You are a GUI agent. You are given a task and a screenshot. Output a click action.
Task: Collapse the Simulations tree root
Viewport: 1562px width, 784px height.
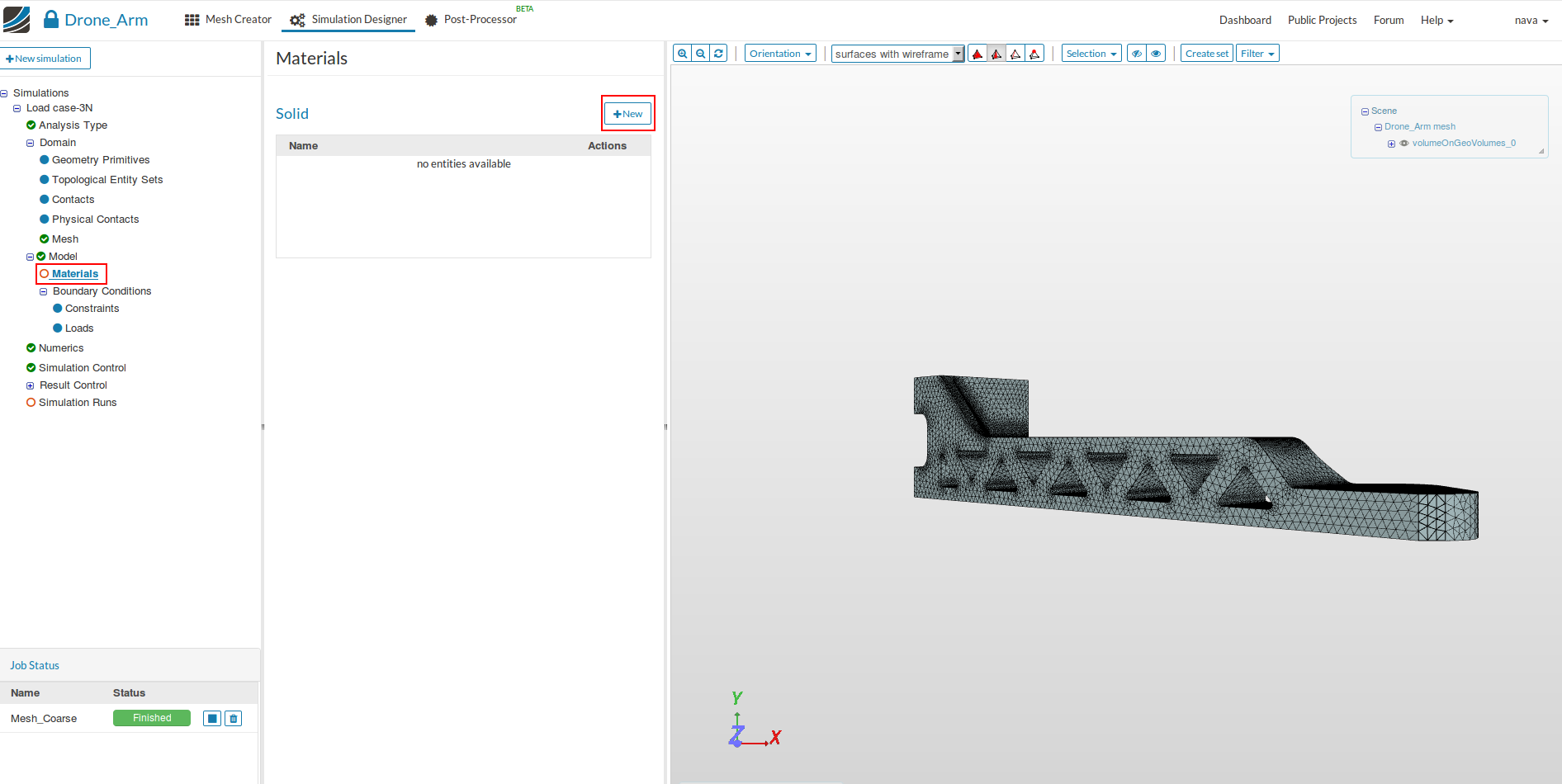click(x=4, y=93)
